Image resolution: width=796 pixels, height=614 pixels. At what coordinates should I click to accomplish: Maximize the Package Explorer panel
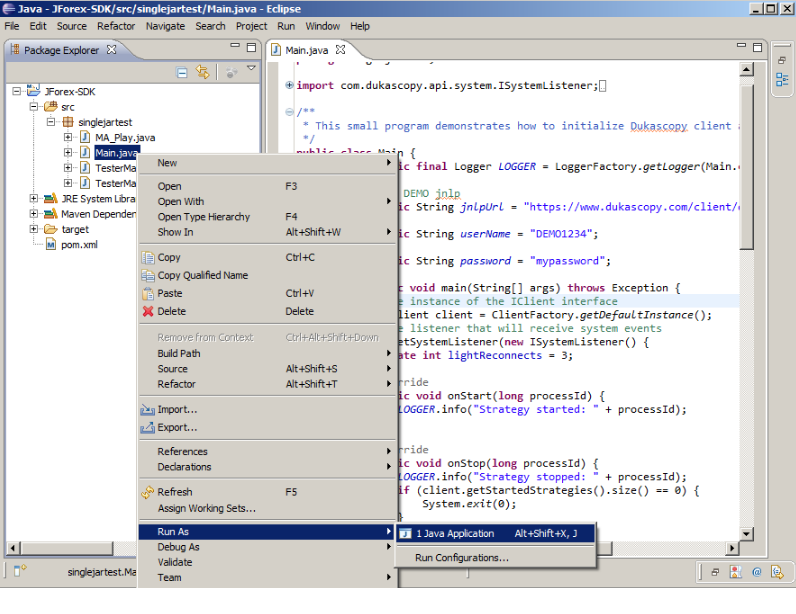[x=251, y=47]
